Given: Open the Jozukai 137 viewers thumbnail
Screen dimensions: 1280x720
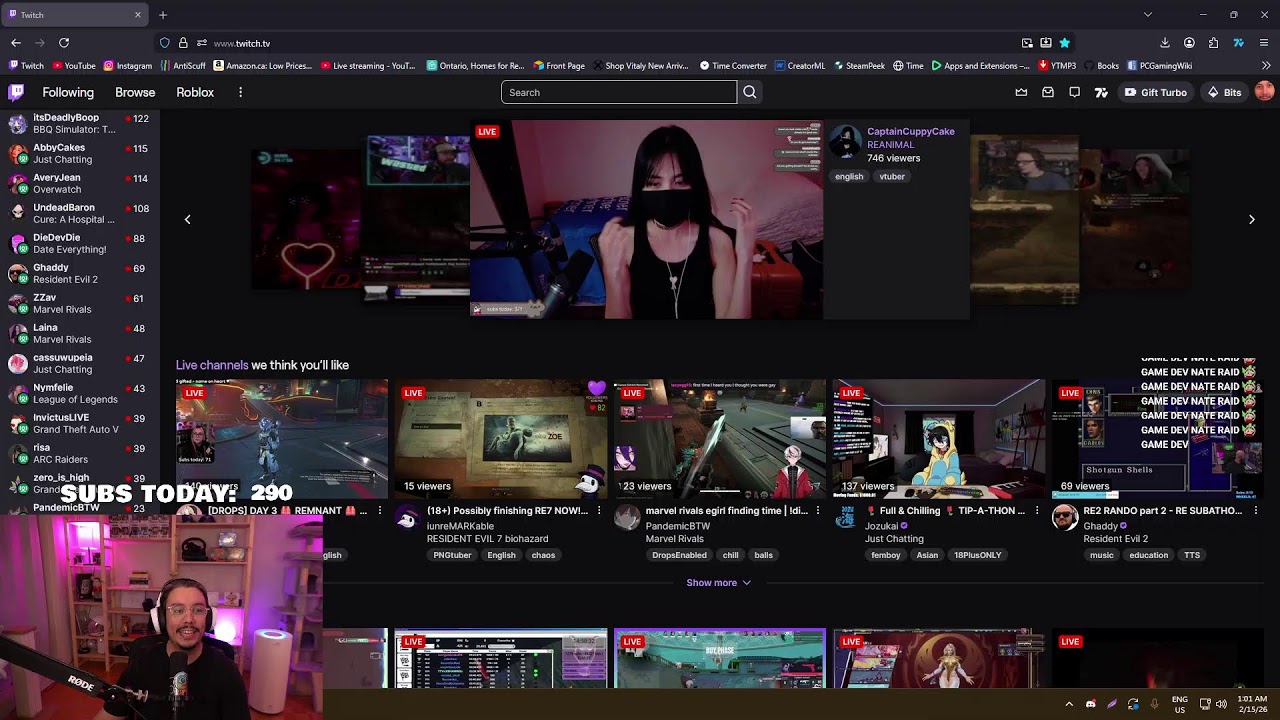Looking at the screenshot, I should tap(939, 439).
